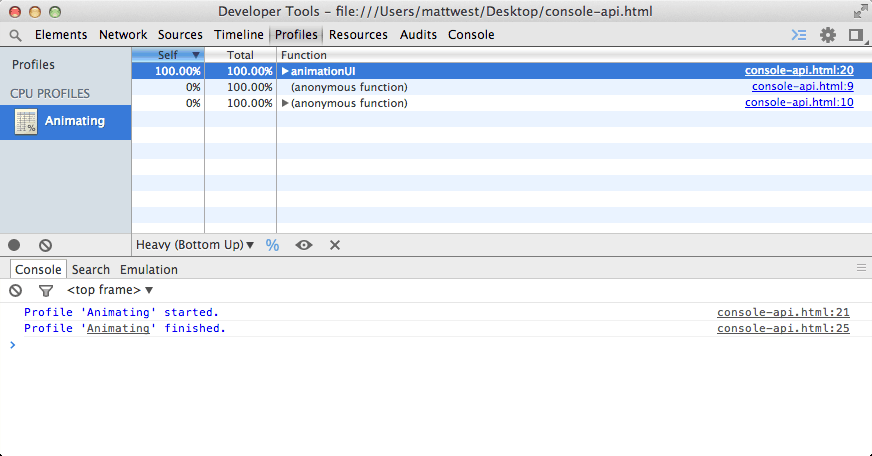Open console-api.html:21 link in console
872x456 pixels.
tap(783, 313)
